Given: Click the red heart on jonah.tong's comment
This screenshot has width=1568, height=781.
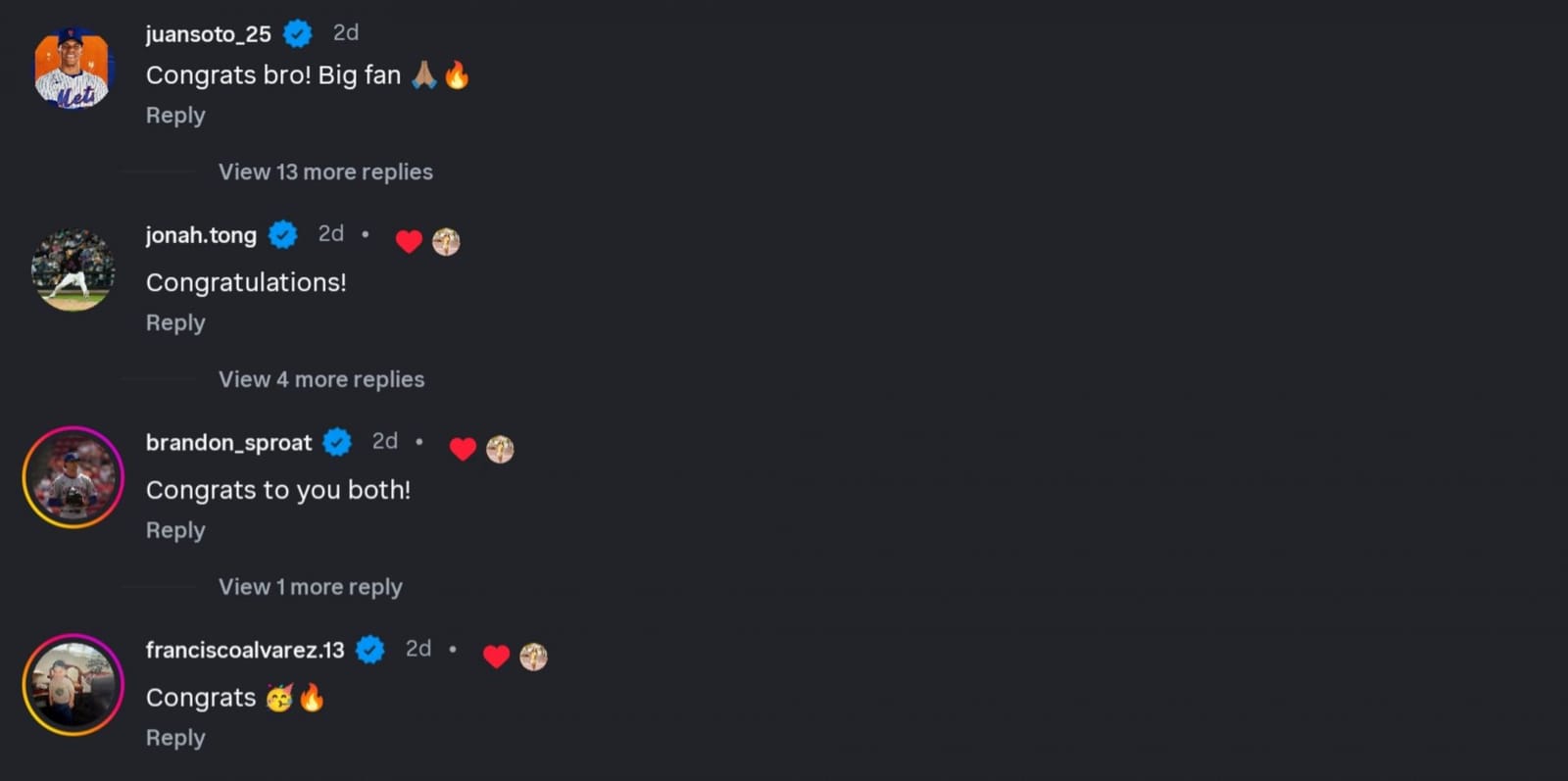Looking at the screenshot, I should pyautogui.click(x=409, y=241).
